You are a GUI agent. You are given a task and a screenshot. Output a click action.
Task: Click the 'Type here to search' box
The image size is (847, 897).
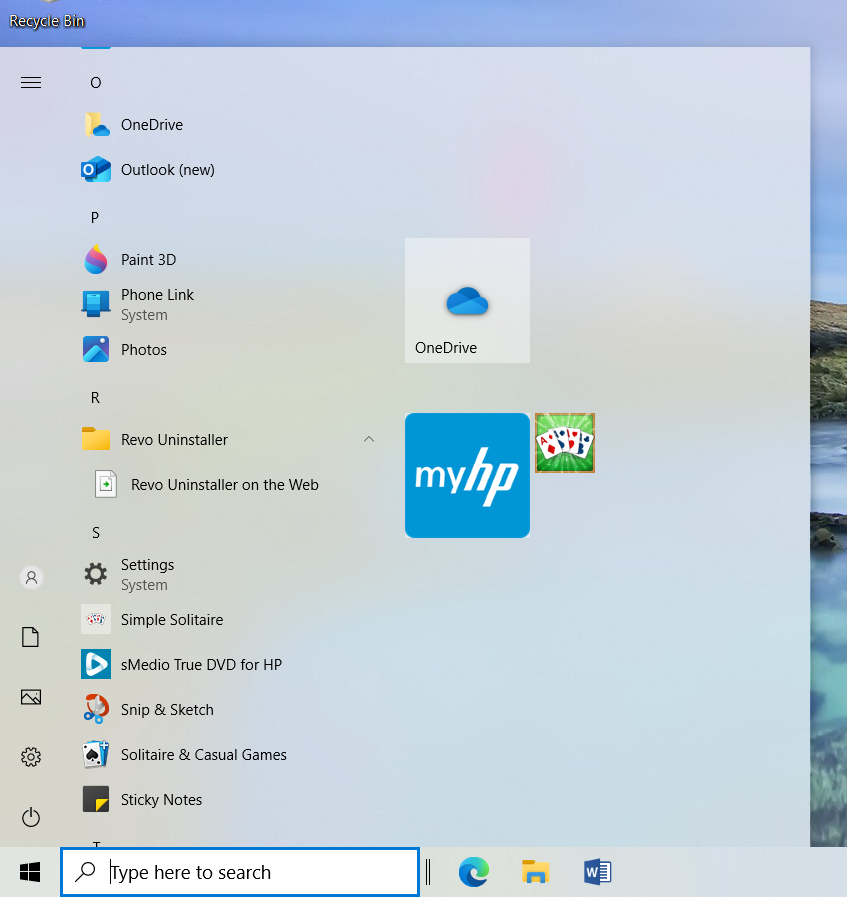coord(240,872)
